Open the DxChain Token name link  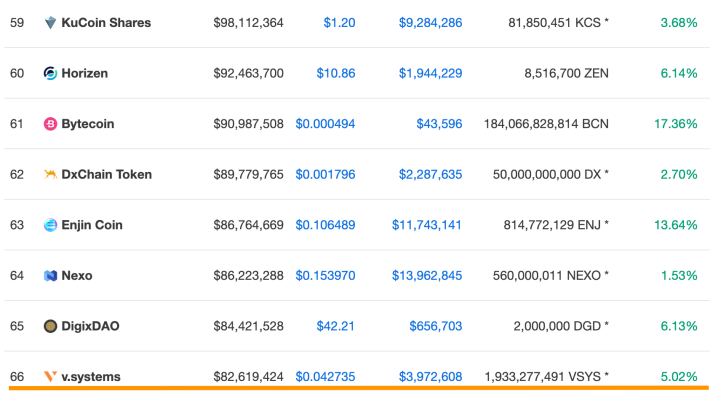click(107, 174)
